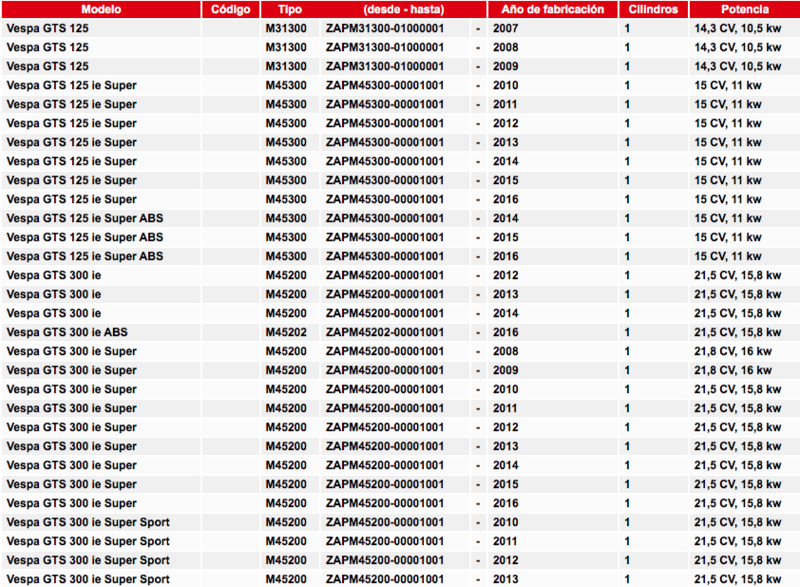
Task: Click M45300 in the GTS 125 ie Super 2012 row
Action: (x=286, y=123)
